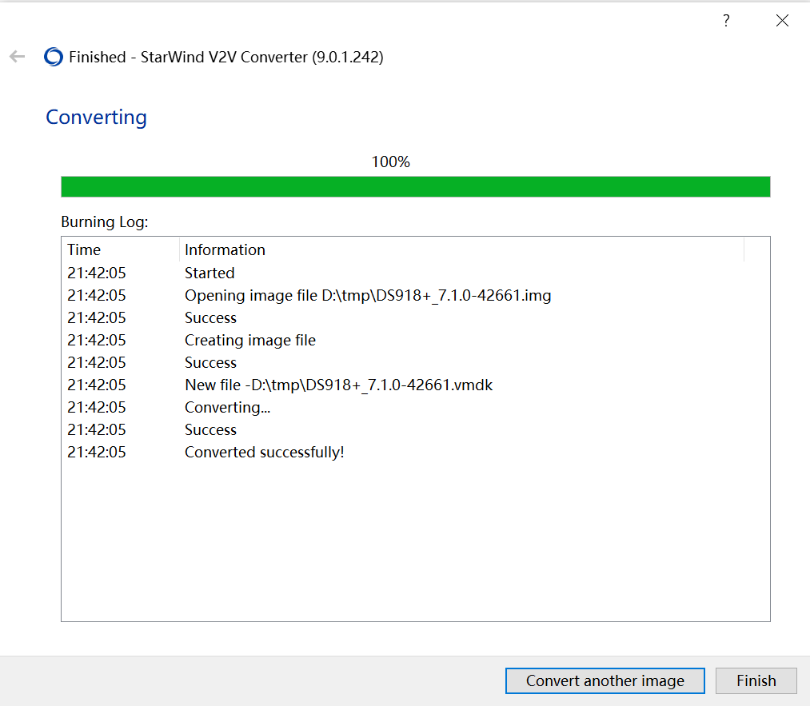810x706 pixels.
Task: Click the 100% progress label
Action: coord(391,162)
